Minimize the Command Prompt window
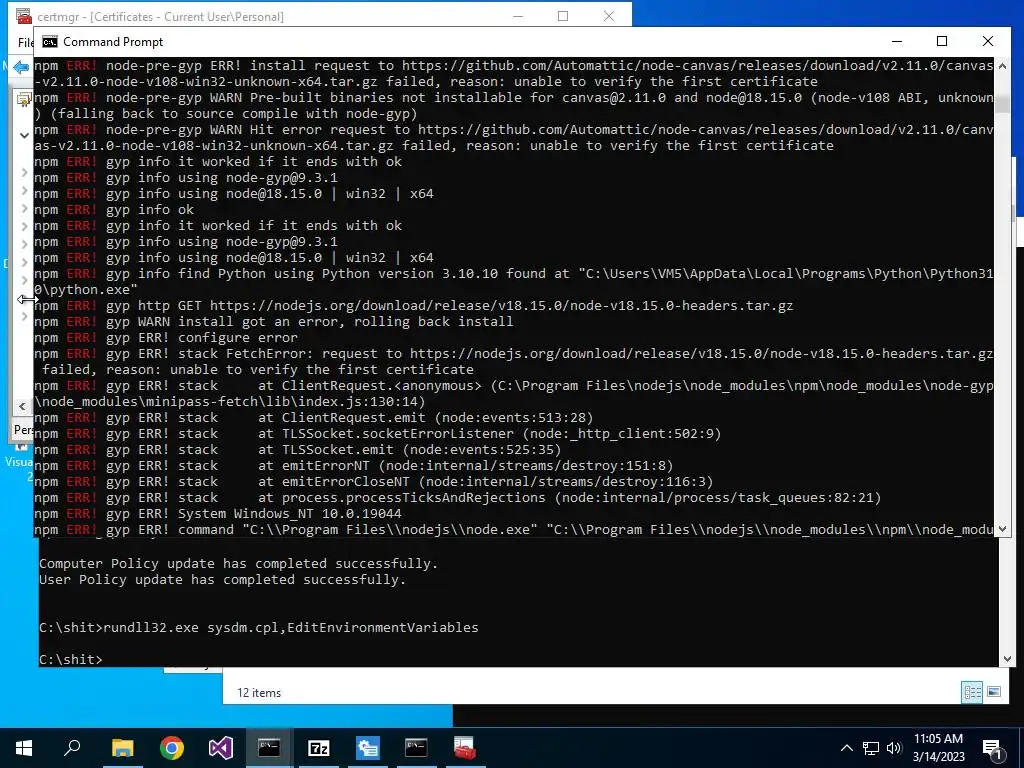 point(897,42)
